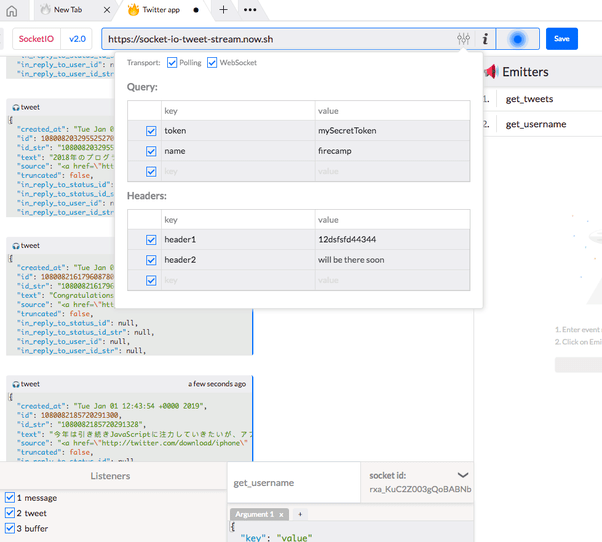Viewport: 602px width, 542px height.
Task: Click the "key": "value" JSON line in argument editor
Action: pyautogui.click(x=276, y=538)
